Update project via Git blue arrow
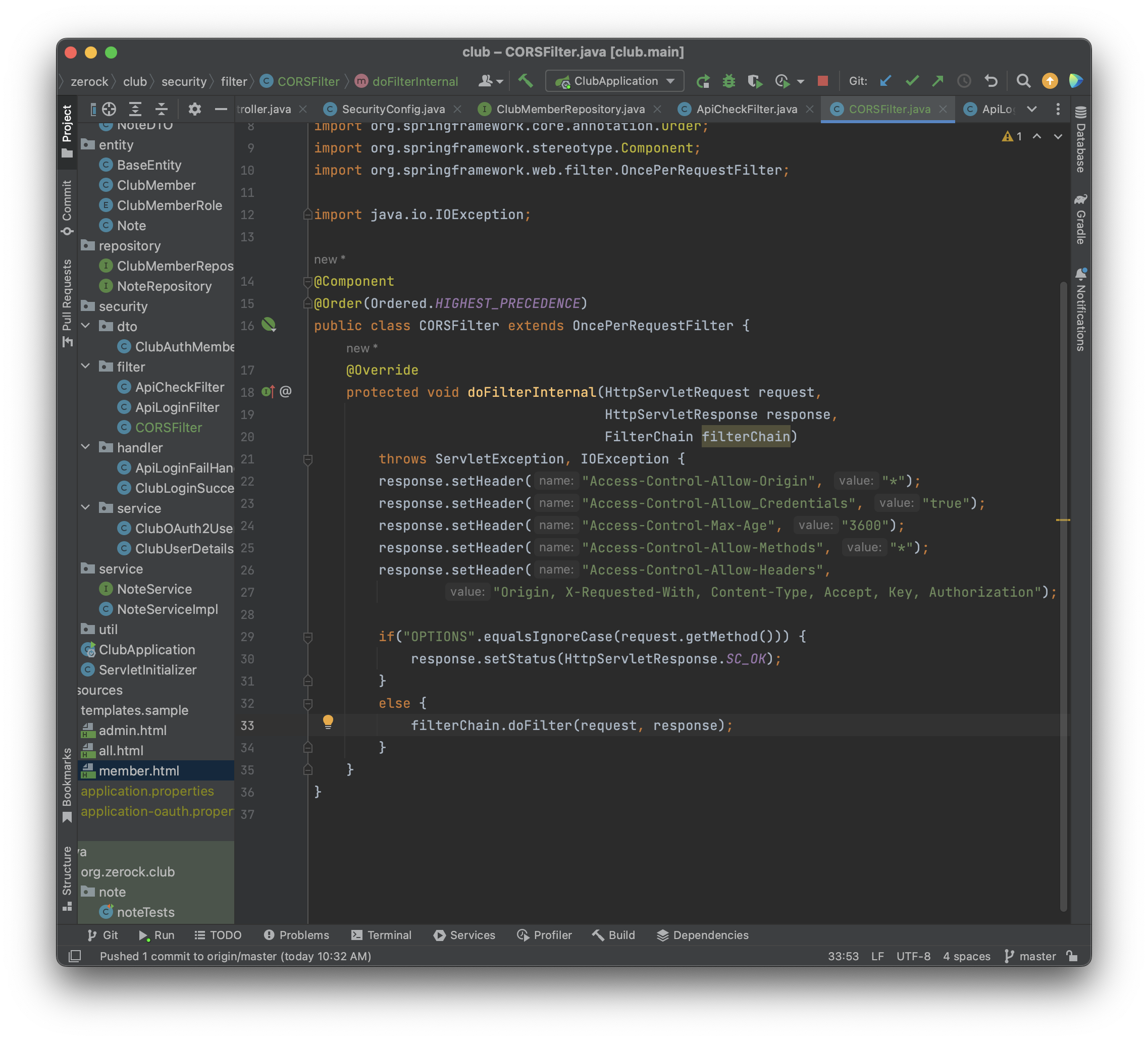The image size is (1148, 1041). click(885, 81)
